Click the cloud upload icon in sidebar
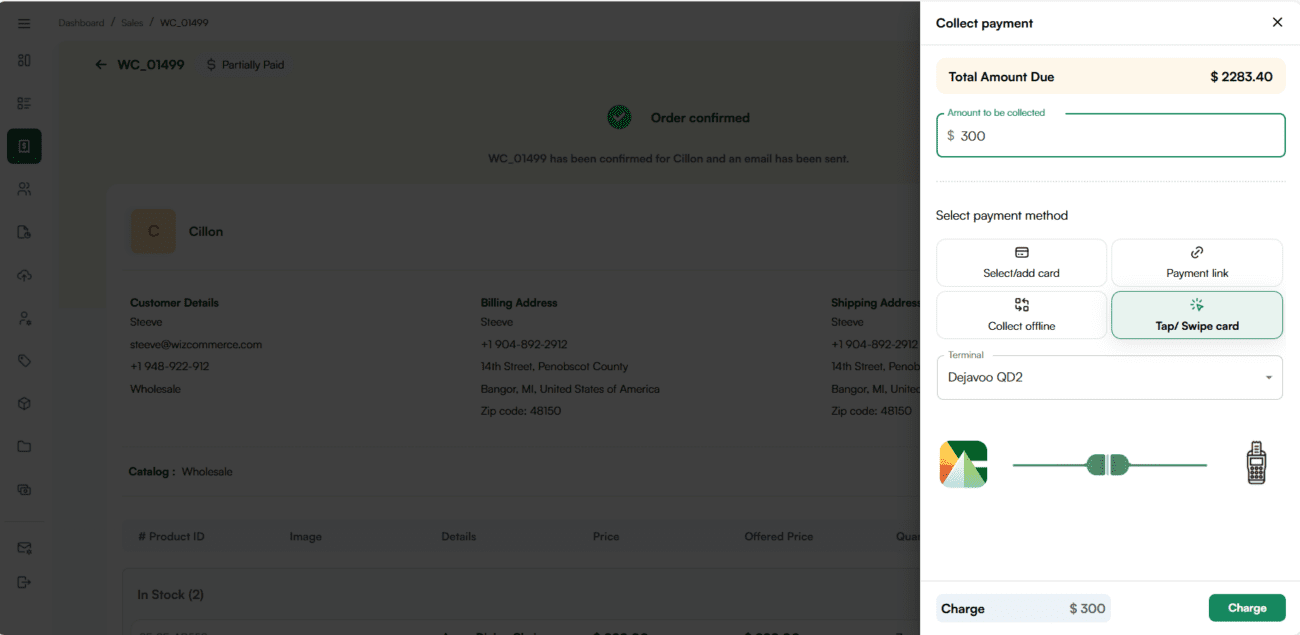The height and width of the screenshot is (635, 1300). [x=24, y=275]
